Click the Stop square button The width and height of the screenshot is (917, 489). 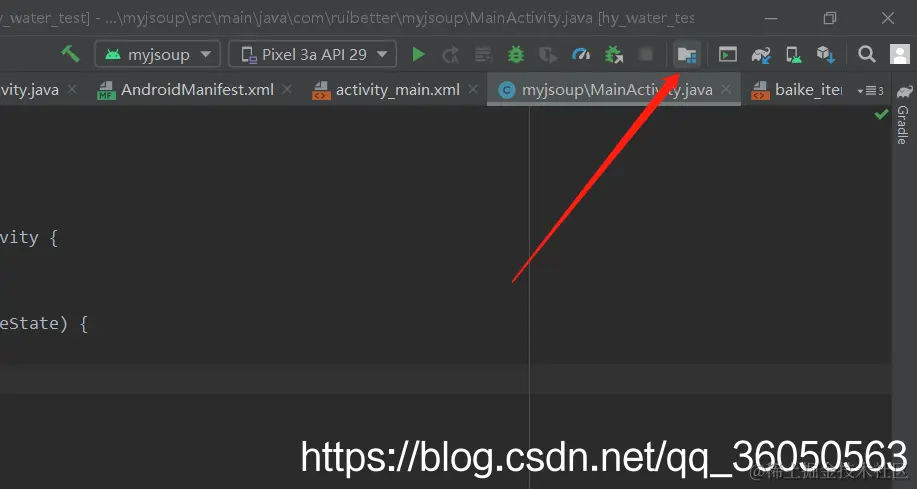click(x=646, y=54)
